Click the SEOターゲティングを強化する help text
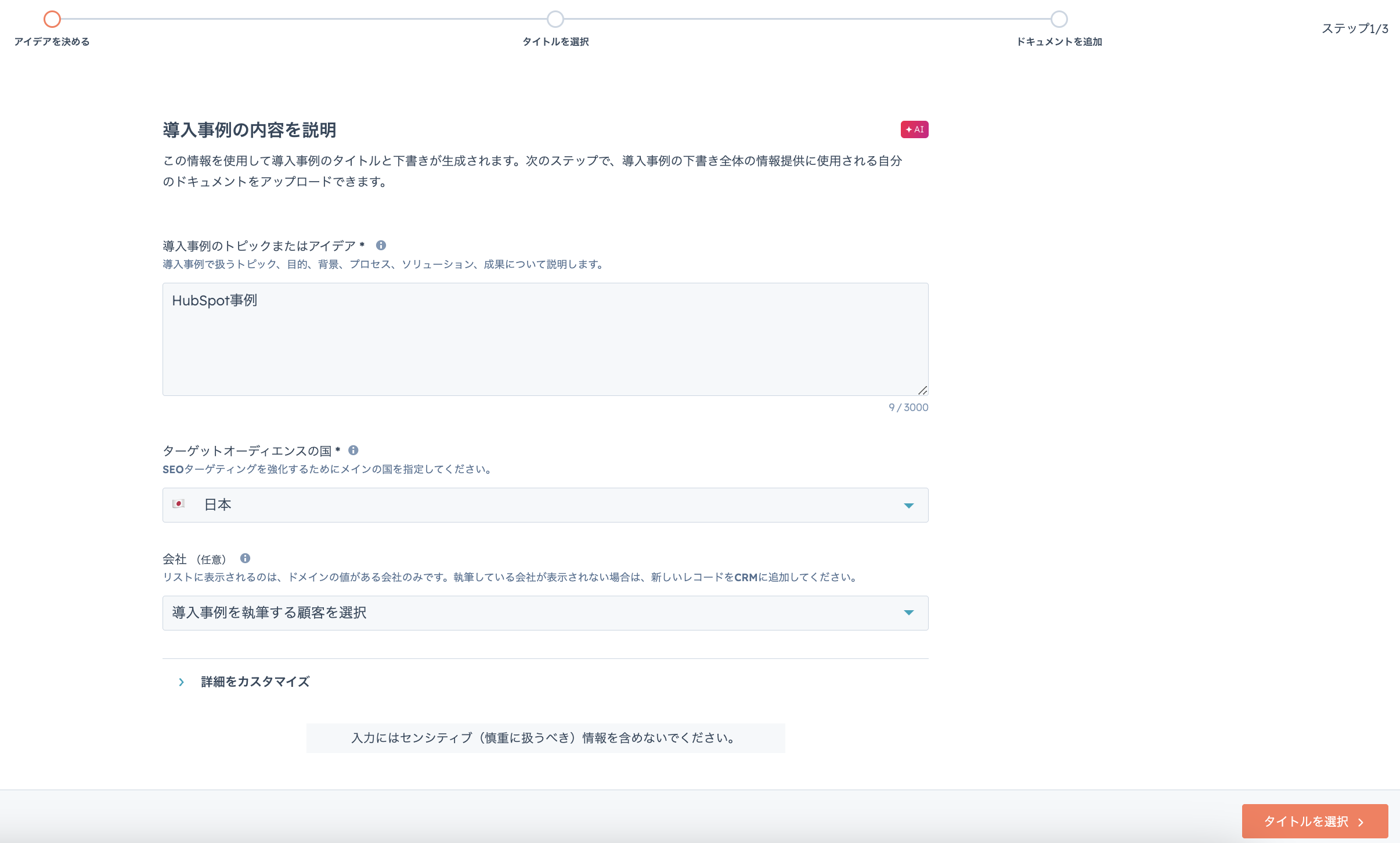 [x=328, y=469]
